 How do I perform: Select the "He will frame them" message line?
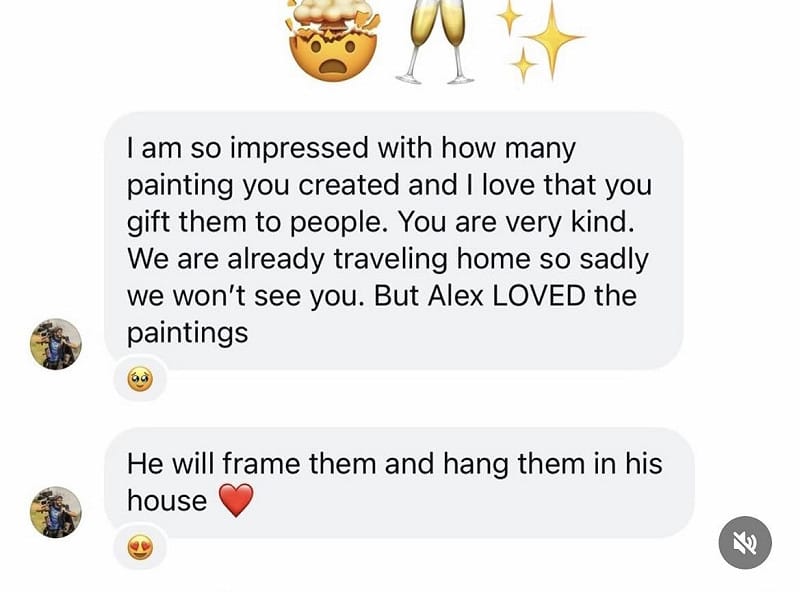pos(394,464)
